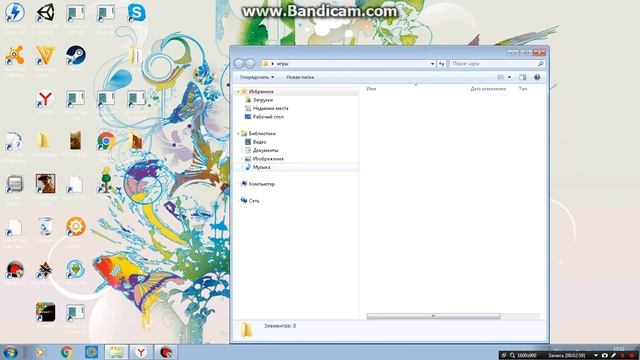Open the Windows Start menu orb
This screenshot has height=360, width=640.
11,352
